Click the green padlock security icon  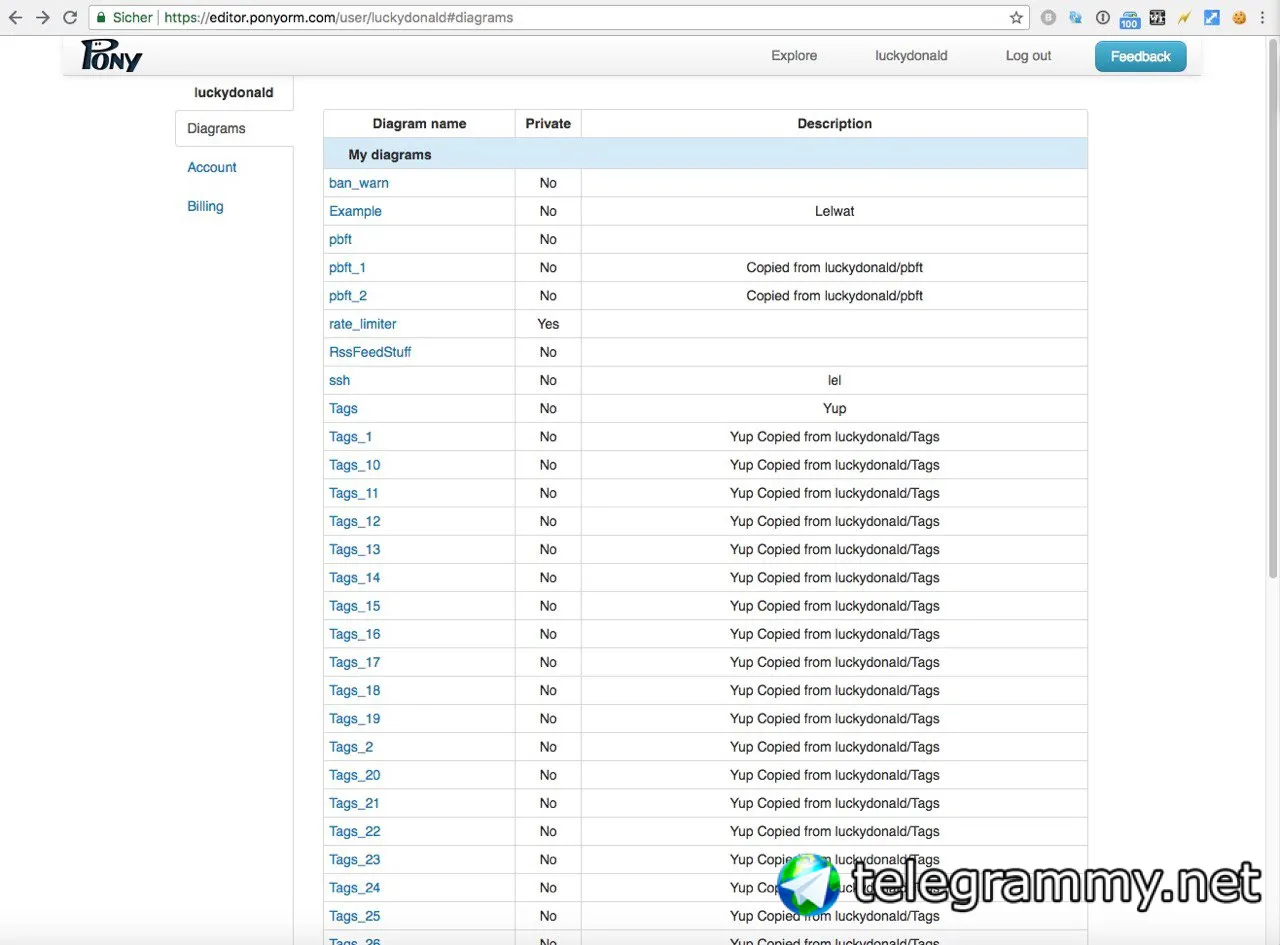(101, 17)
